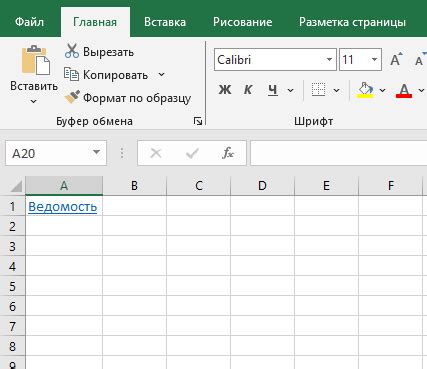Select row 7 header
427x369 pixels.
pyautogui.click(x=13, y=326)
